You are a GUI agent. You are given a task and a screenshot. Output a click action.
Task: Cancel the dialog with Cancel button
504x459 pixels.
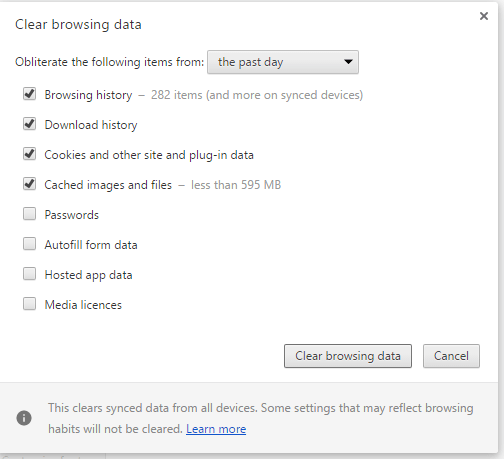coord(451,356)
